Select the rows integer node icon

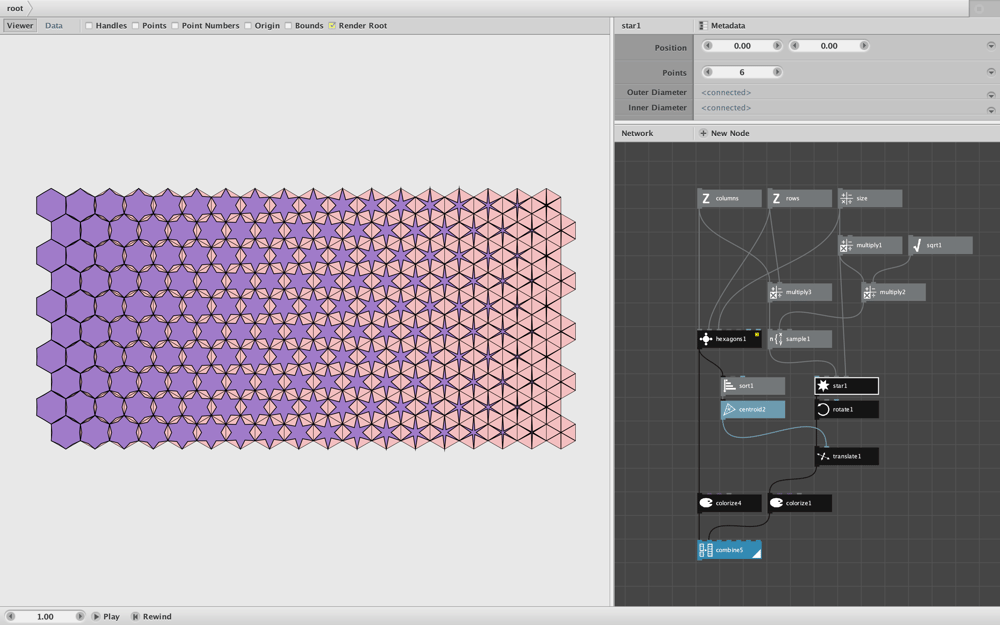coord(776,198)
